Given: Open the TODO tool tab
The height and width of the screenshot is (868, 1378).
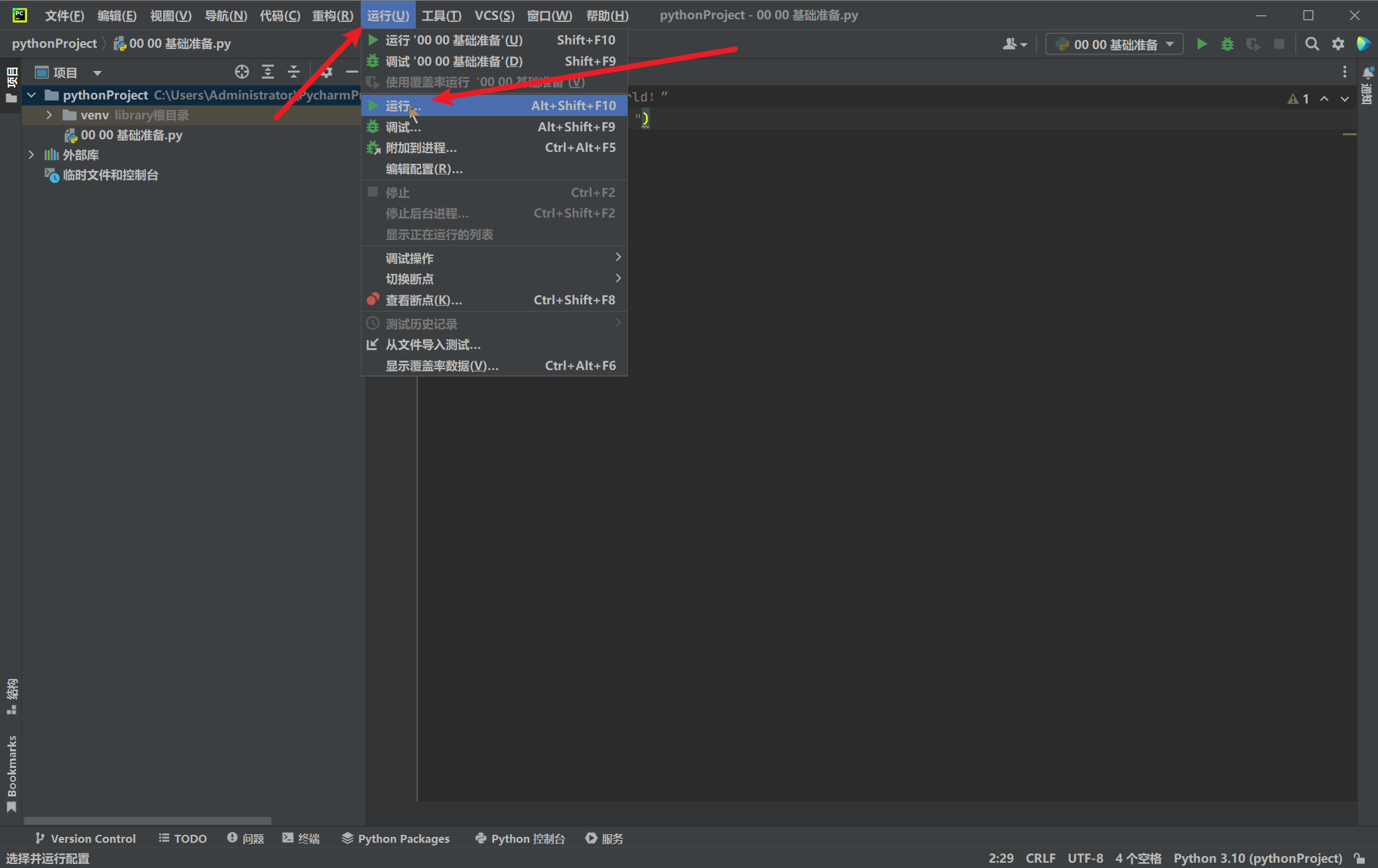Looking at the screenshot, I should click(x=183, y=838).
